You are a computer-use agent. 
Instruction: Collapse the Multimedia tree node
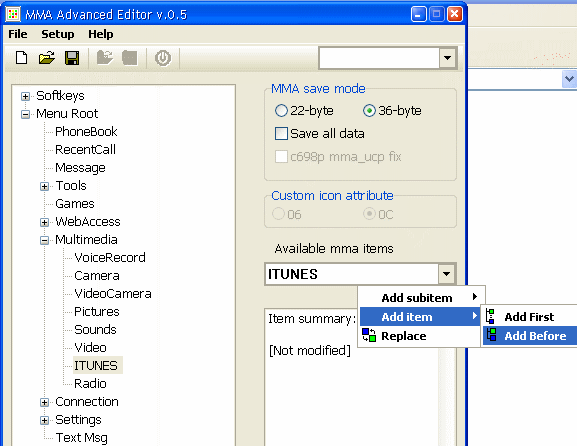coord(44,241)
